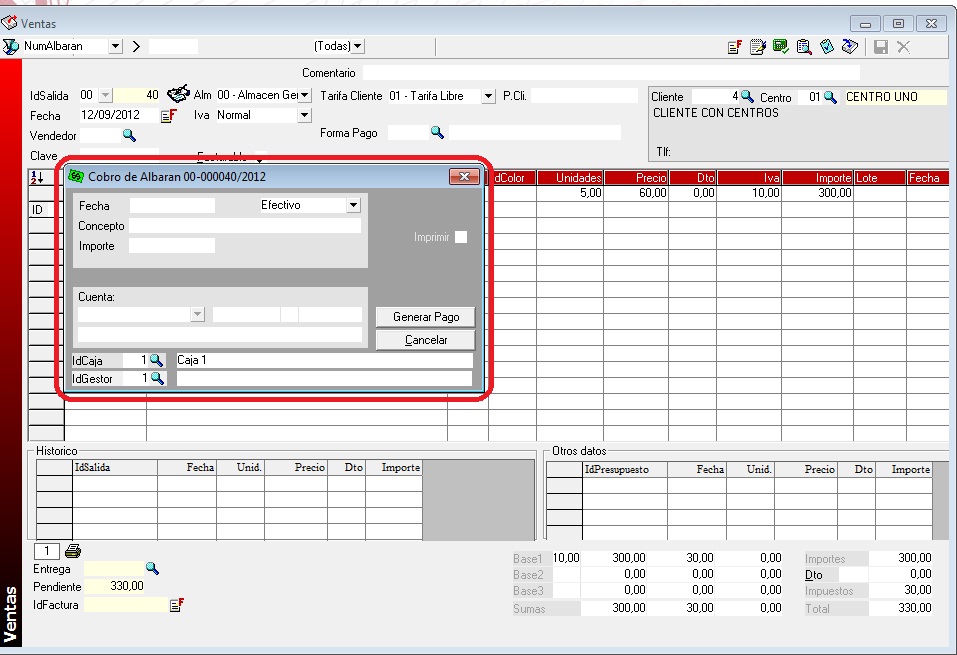The image size is (957, 655).
Task: Click the blue clipboard checkmark toolbar icon
Action: 826,46
